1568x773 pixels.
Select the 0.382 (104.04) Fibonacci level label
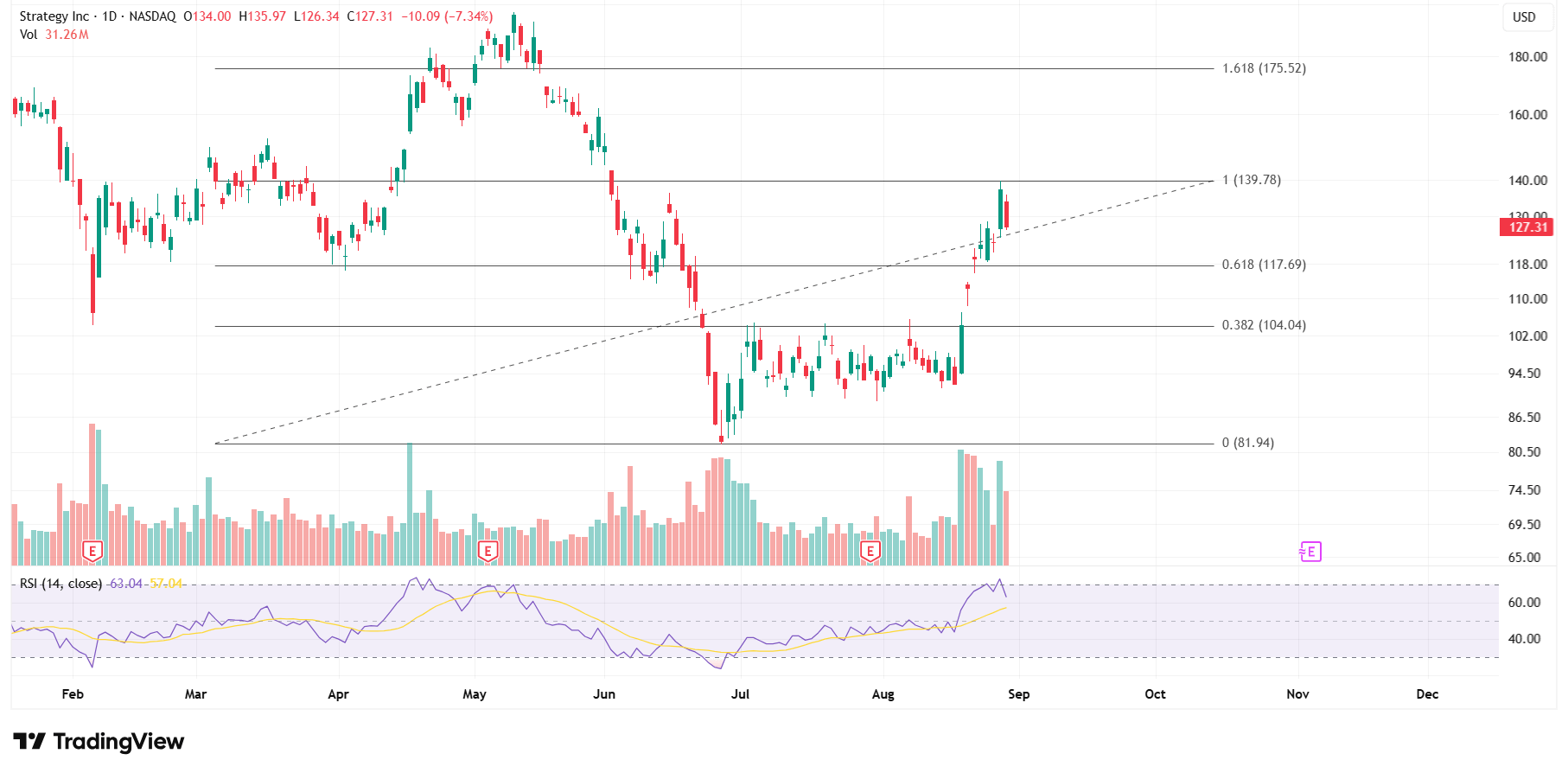pos(1264,325)
